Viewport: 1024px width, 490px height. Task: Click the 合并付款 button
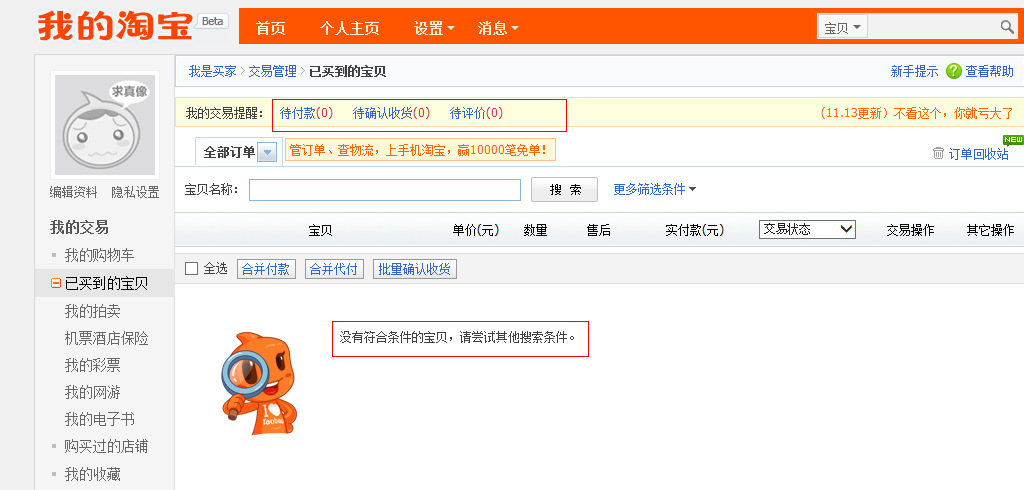point(266,269)
